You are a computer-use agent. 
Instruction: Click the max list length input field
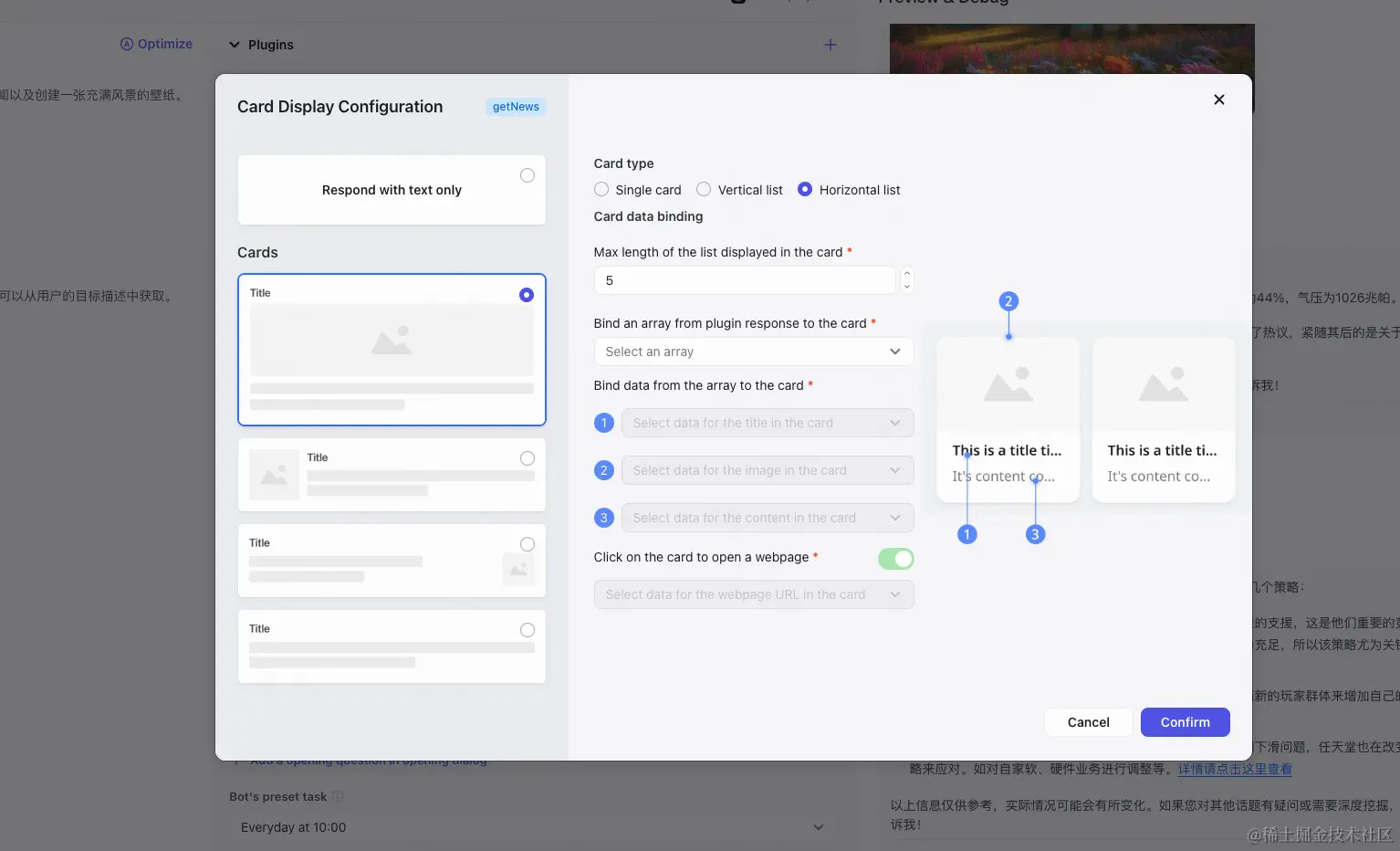744,280
